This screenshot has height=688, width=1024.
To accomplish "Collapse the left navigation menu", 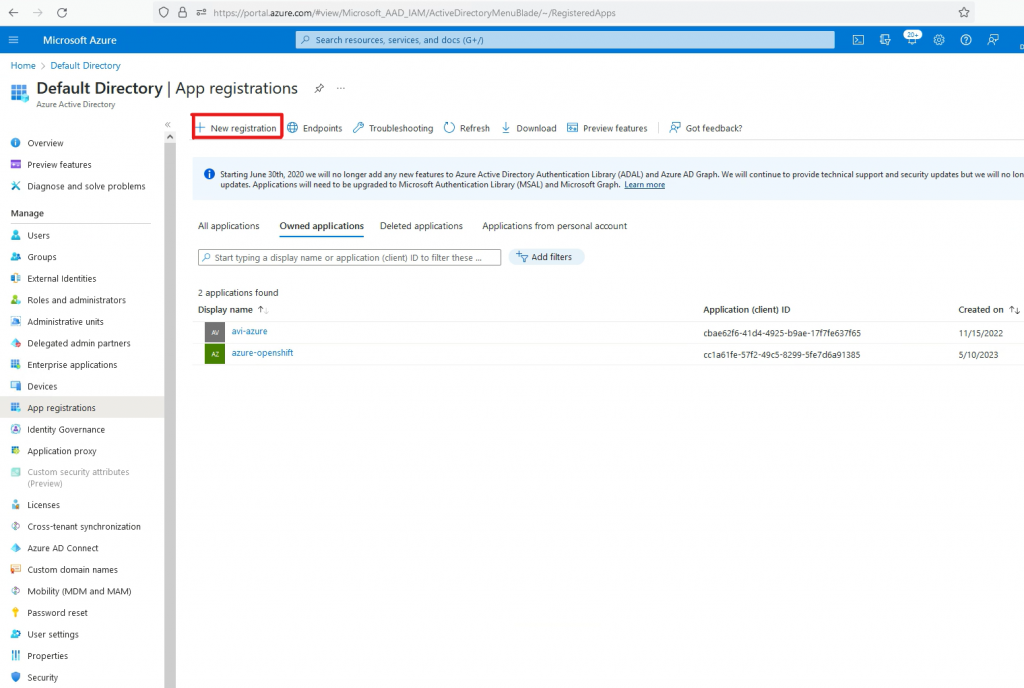I will coord(168,124).
